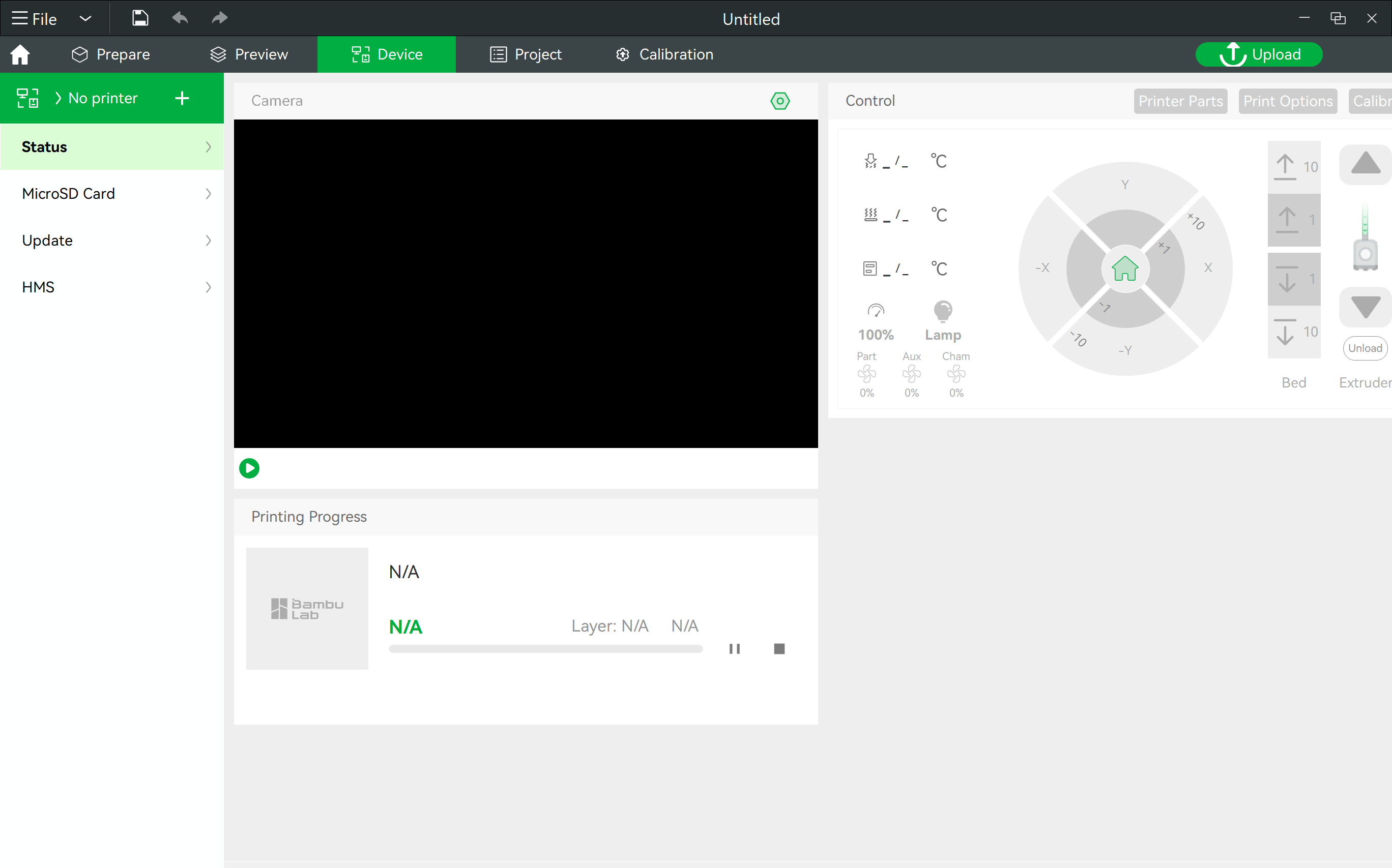Image resolution: width=1392 pixels, height=868 pixels.
Task: Click the Unload filament button
Action: pyautogui.click(x=1365, y=348)
